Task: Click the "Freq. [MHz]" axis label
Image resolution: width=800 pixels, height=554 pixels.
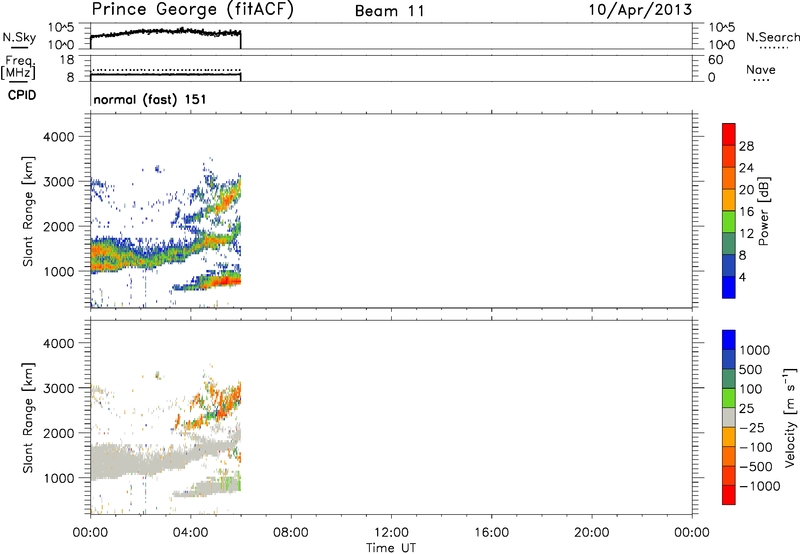Action: [18, 68]
